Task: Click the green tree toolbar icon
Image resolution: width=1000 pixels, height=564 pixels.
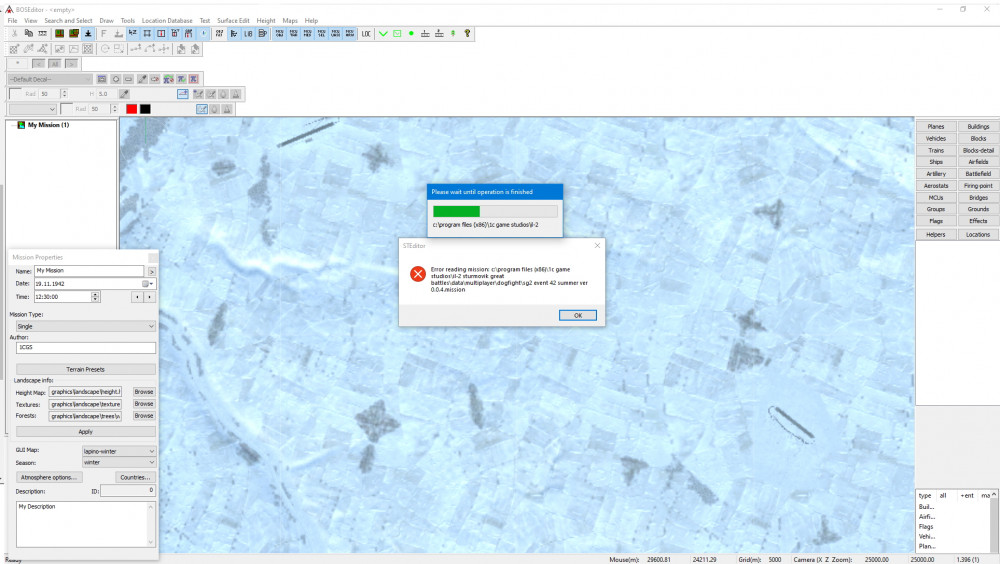Action: tap(453, 34)
